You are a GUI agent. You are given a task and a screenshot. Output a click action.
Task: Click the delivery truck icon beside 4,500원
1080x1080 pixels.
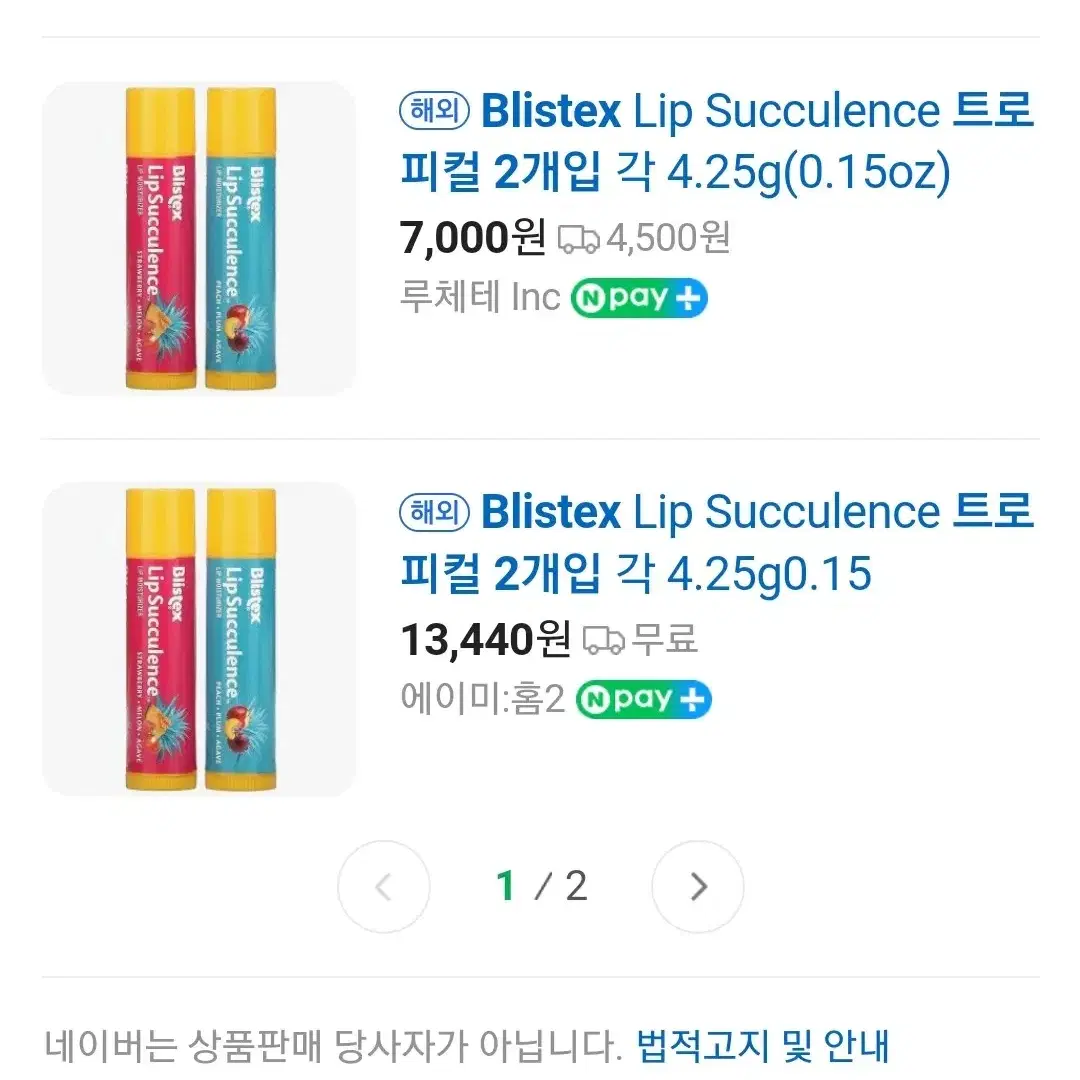click(x=578, y=239)
